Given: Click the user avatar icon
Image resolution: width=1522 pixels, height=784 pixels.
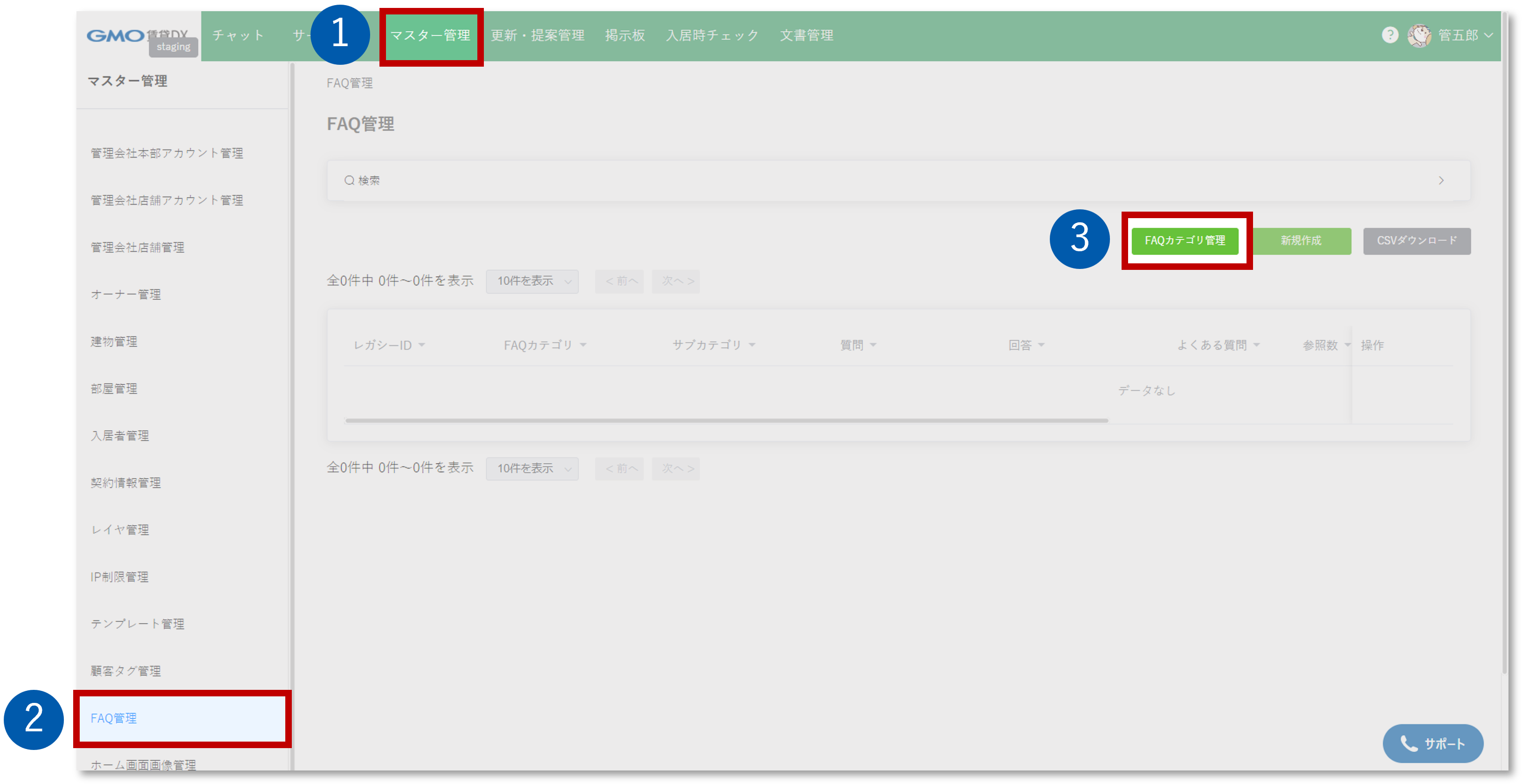Looking at the screenshot, I should pos(1420,35).
